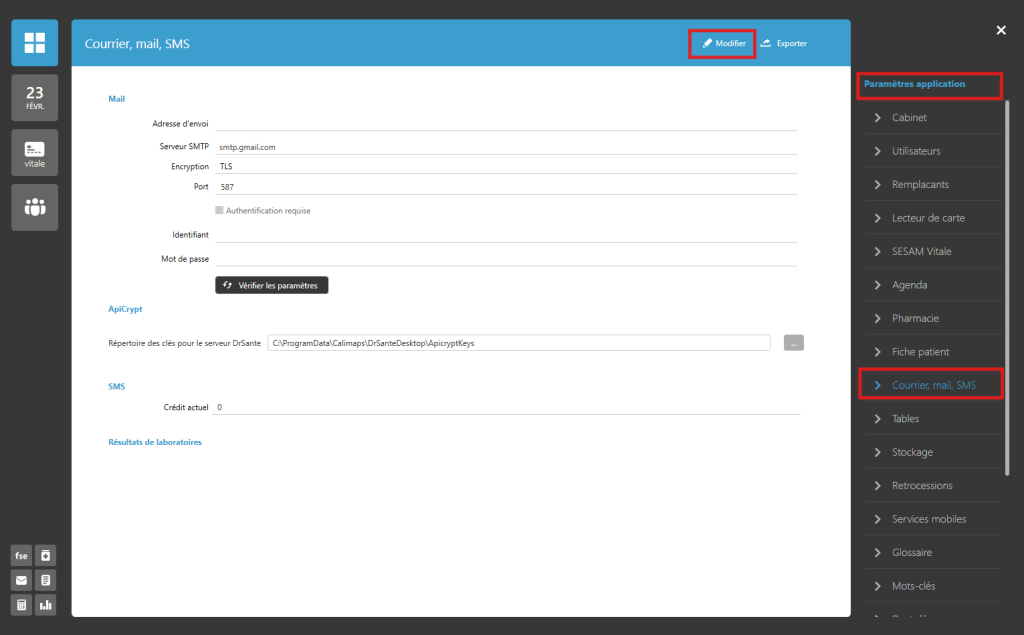1024x635 pixels.
Task: Open the dashboard grid tile
Action: pos(35,43)
